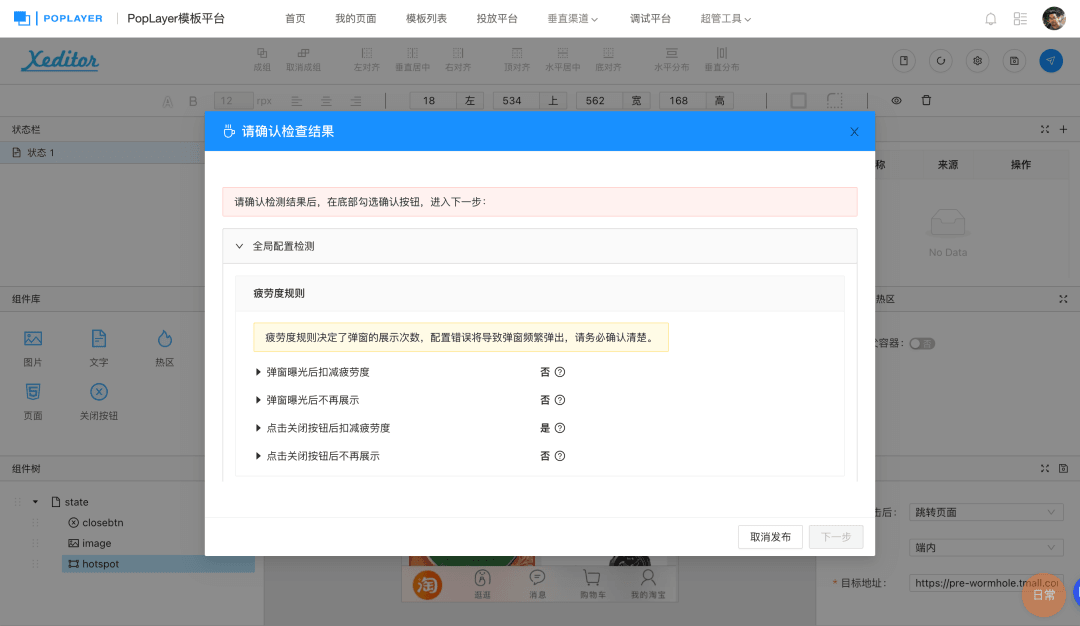Image resolution: width=1080 pixels, height=626 pixels.
Task: Toggle the eye visibility icon
Action: 896,101
